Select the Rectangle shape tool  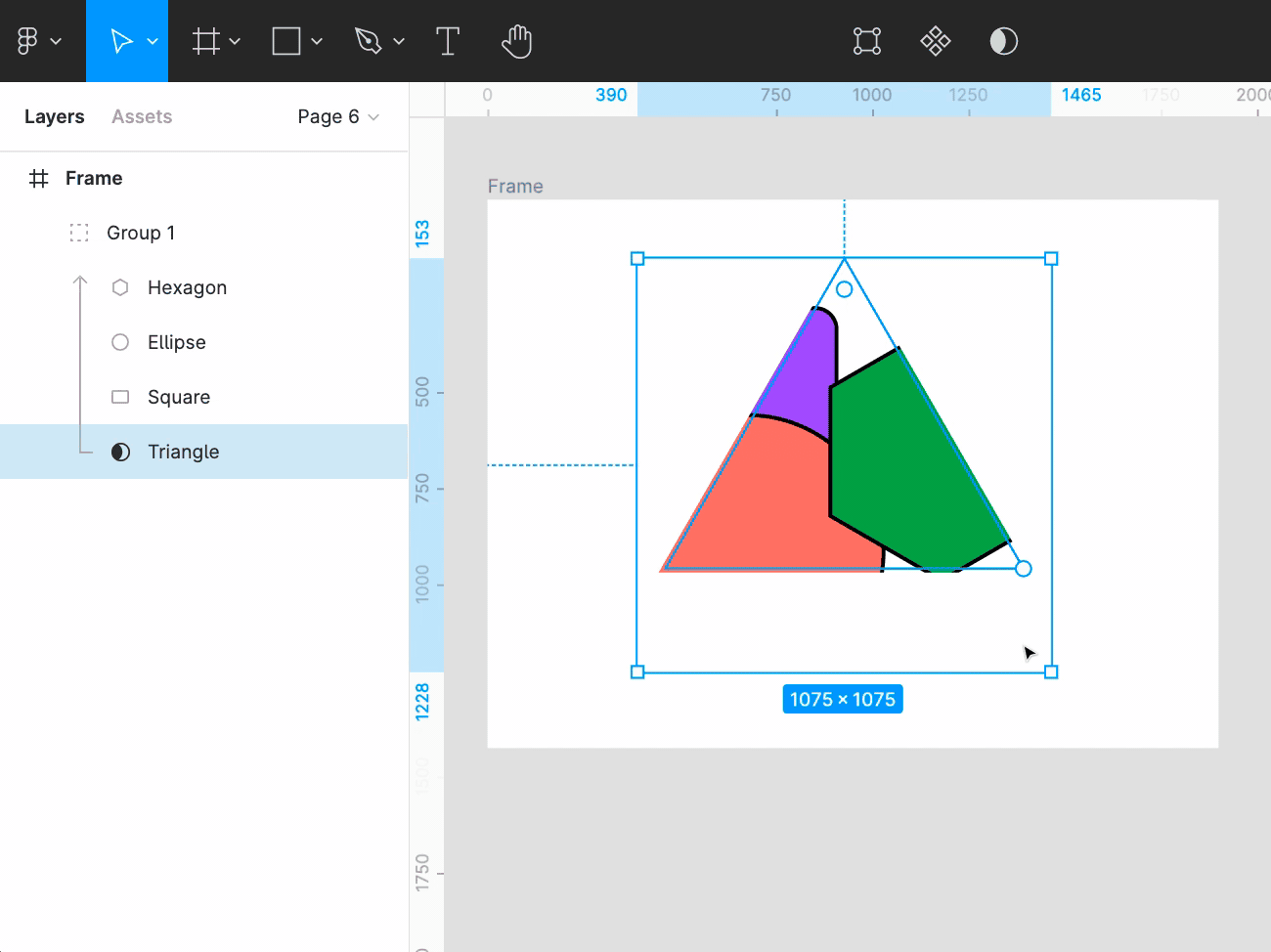tap(285, 40)
